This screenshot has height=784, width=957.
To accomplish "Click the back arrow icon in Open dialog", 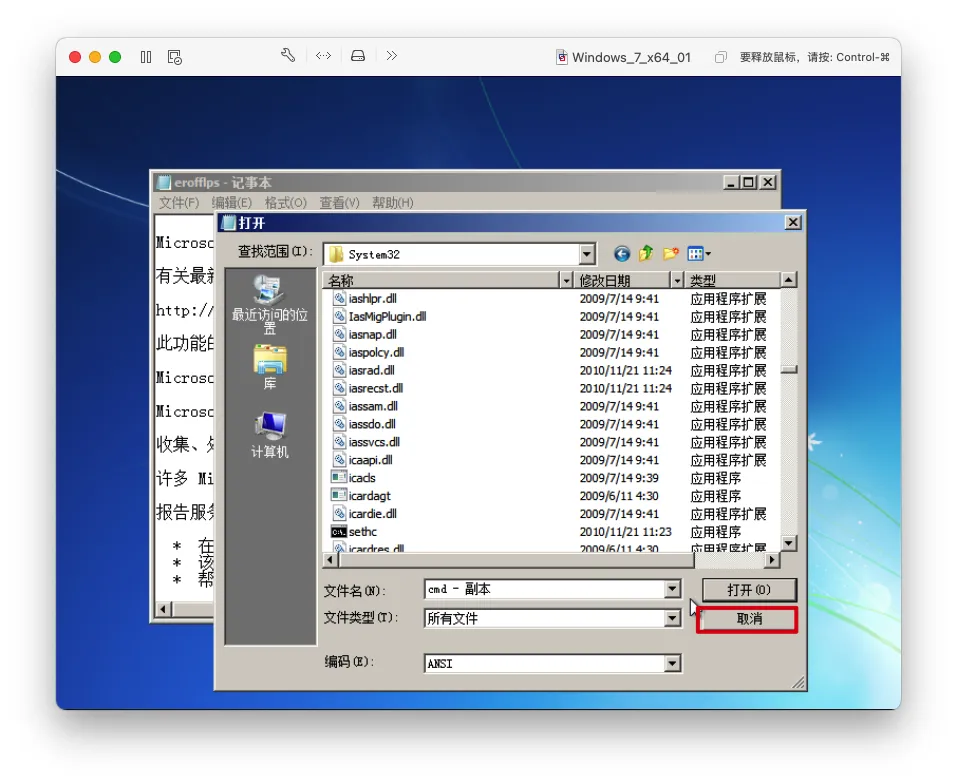I will pos(621,254).
